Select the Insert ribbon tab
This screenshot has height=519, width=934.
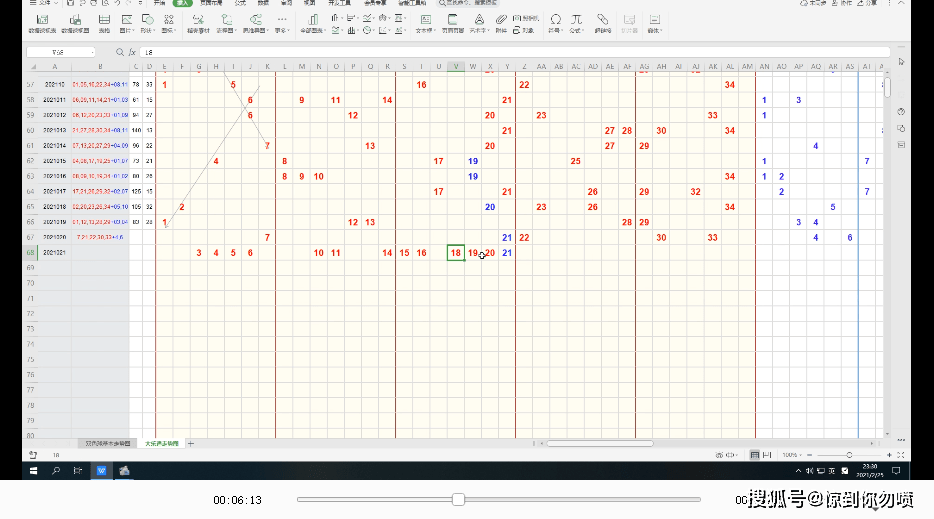click(x=182, y=3)
